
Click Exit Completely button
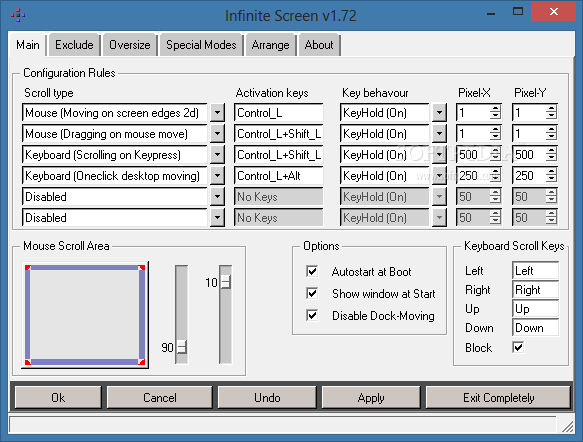click(x=498, y=397)
